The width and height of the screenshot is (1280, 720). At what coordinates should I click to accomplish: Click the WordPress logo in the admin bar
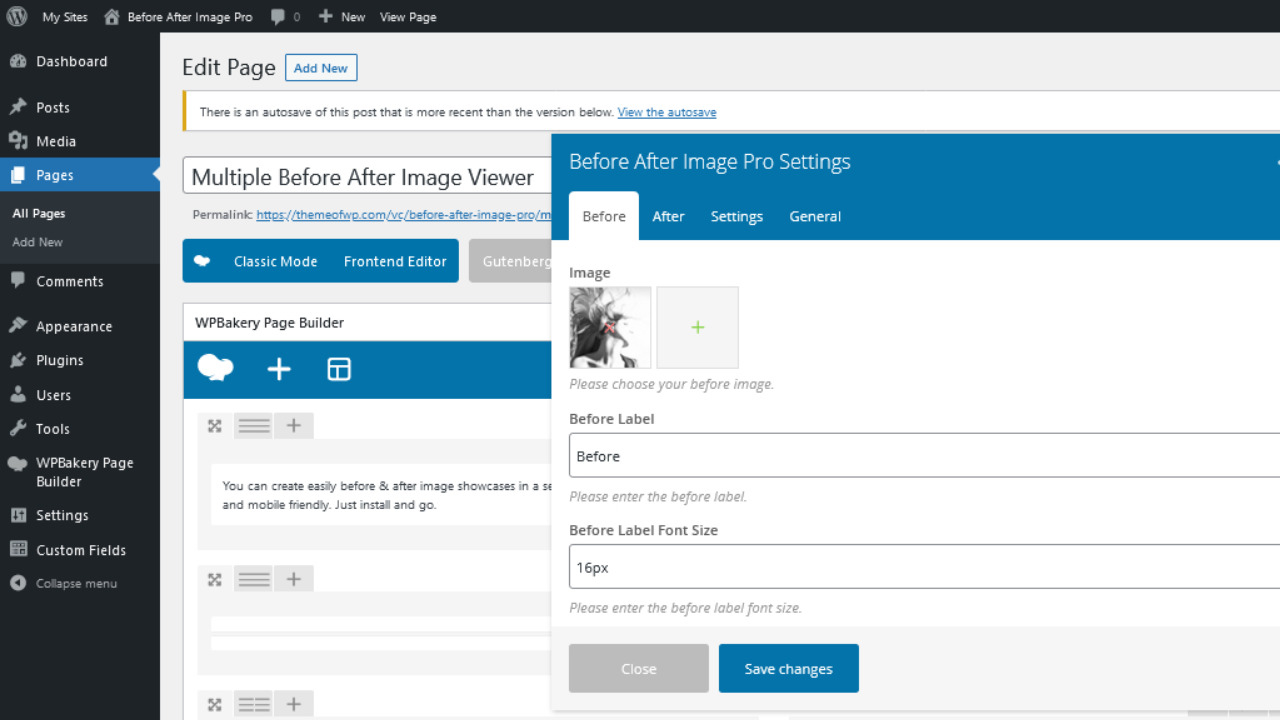pos(17,16)
